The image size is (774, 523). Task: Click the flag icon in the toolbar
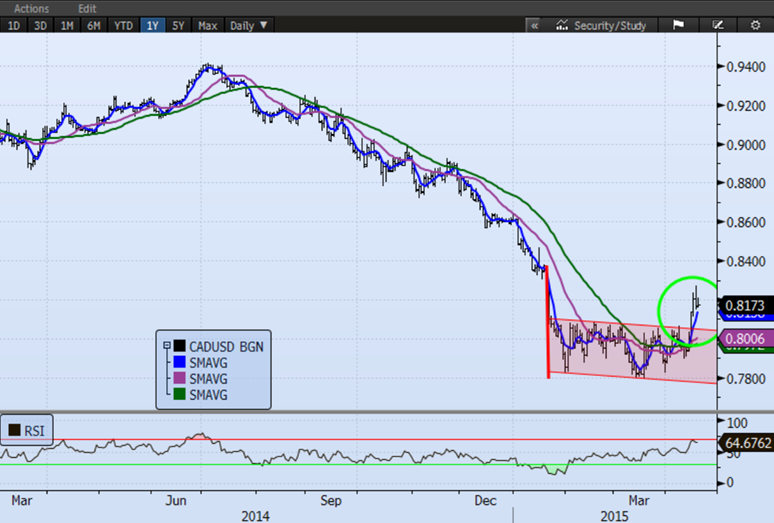click(677, 25)
